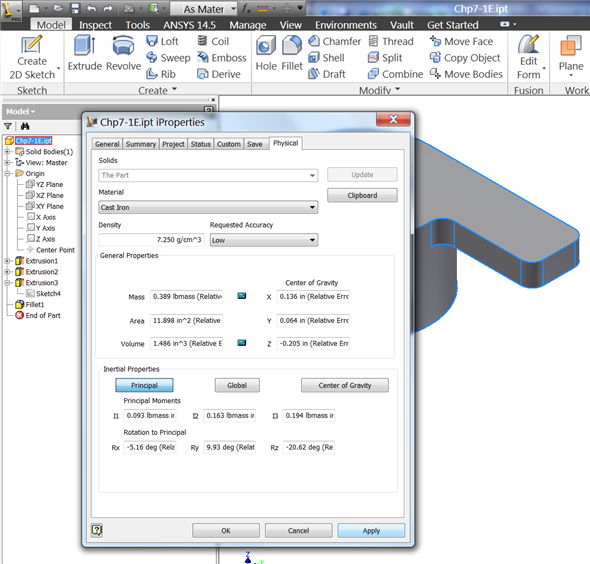
Task: Open the browser filter funnel icon
Action: coord(8,126)
